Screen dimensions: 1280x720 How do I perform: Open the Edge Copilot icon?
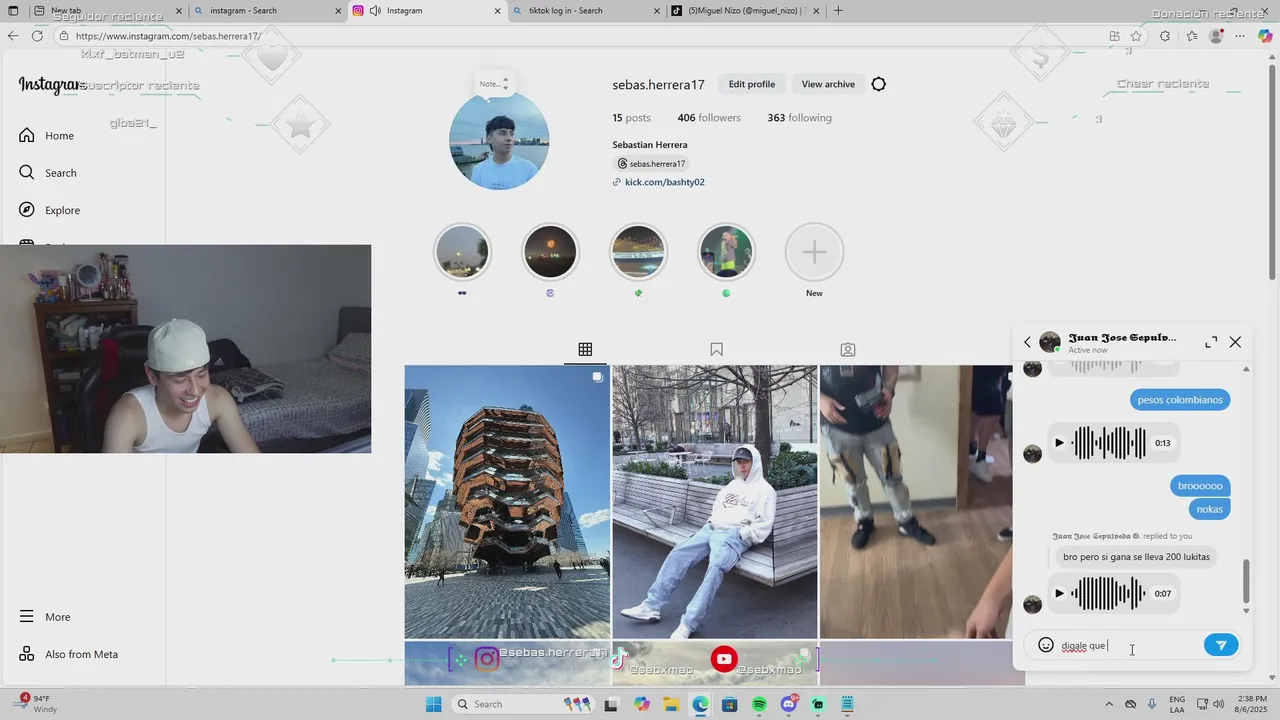[x=1265, y=36]
